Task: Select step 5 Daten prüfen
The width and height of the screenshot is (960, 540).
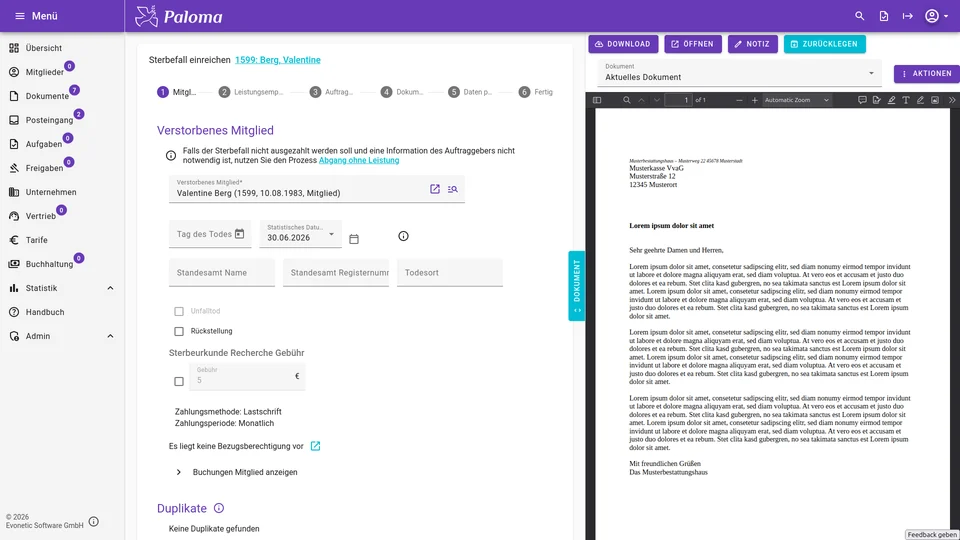Action: point(470,92)
